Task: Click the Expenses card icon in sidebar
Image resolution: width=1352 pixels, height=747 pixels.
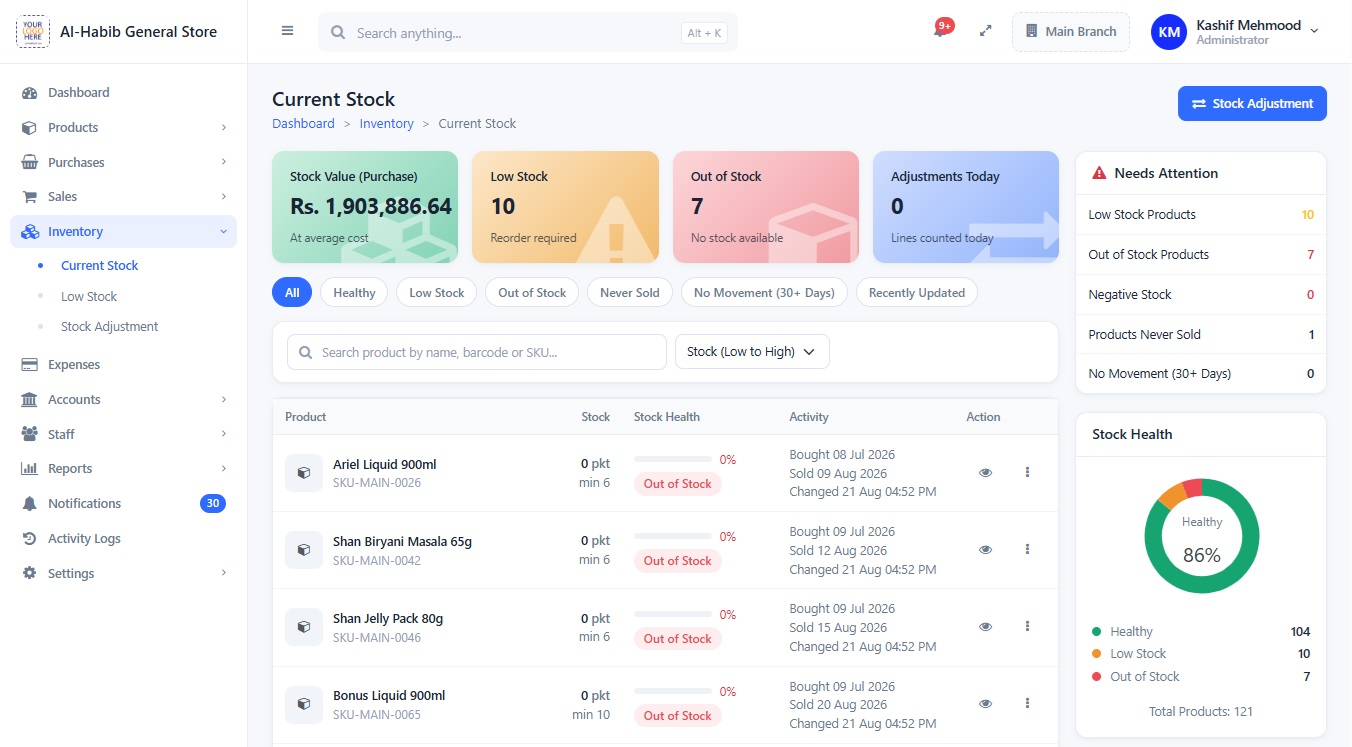Action: click(x=29, y=365)
